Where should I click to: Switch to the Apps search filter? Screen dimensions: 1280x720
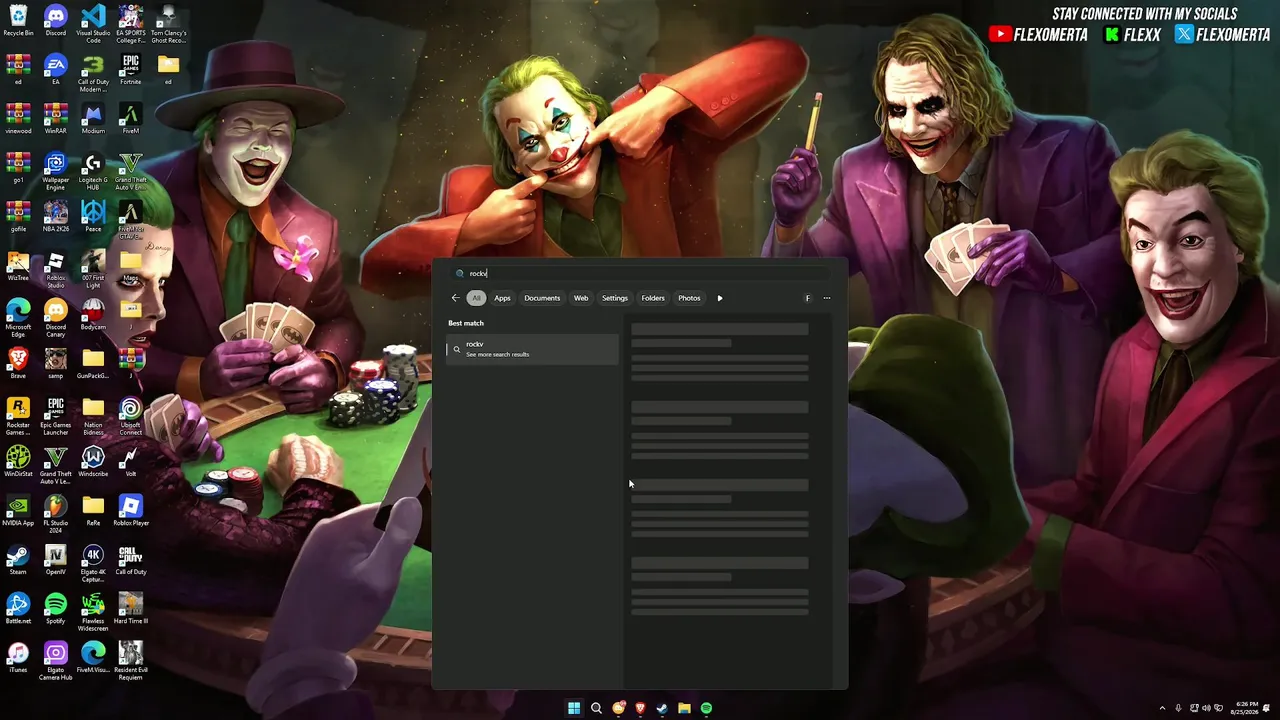pyautogui.click(x=502, y=298)
